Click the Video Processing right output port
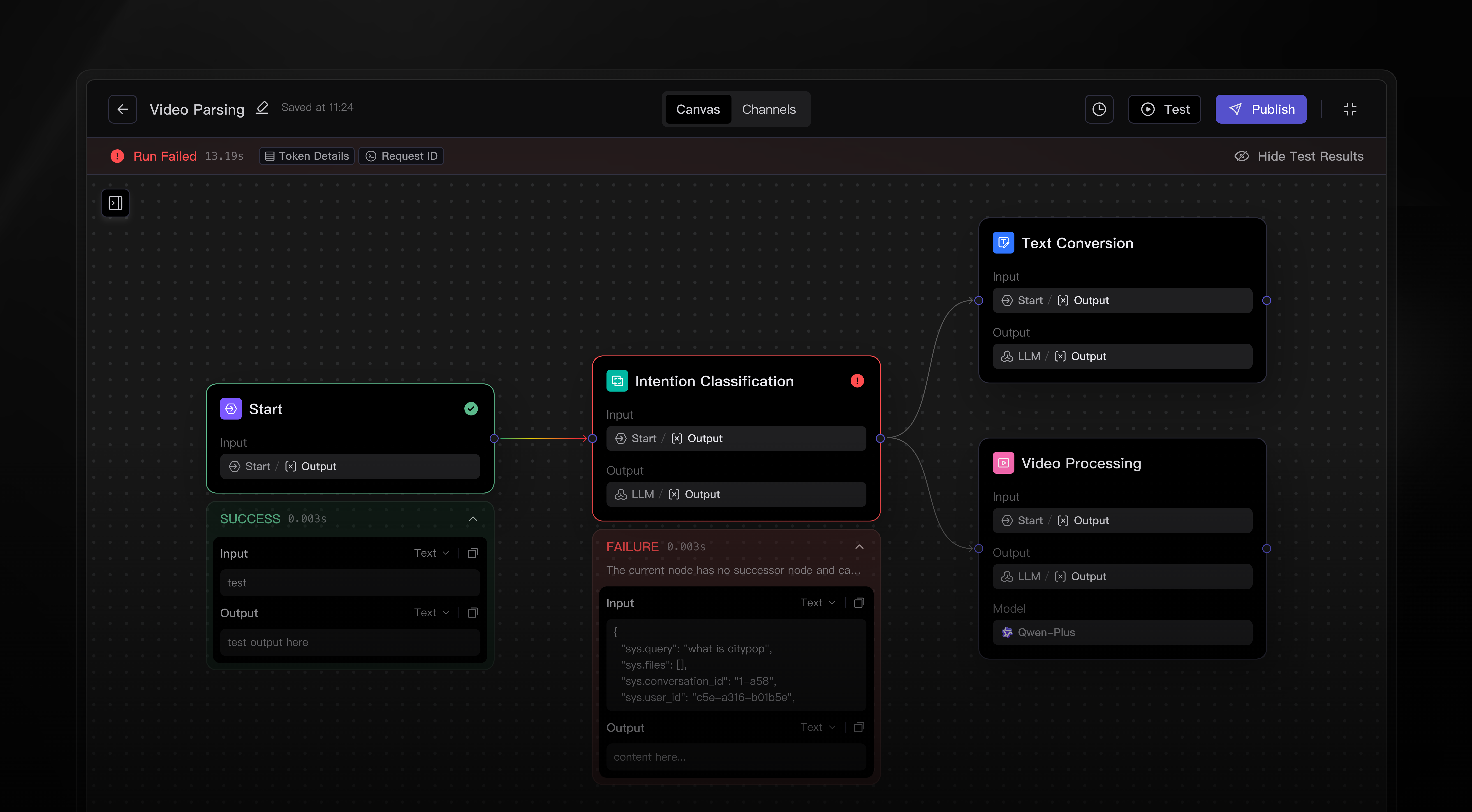The image size is (1472, 812). pos(1267,549)
